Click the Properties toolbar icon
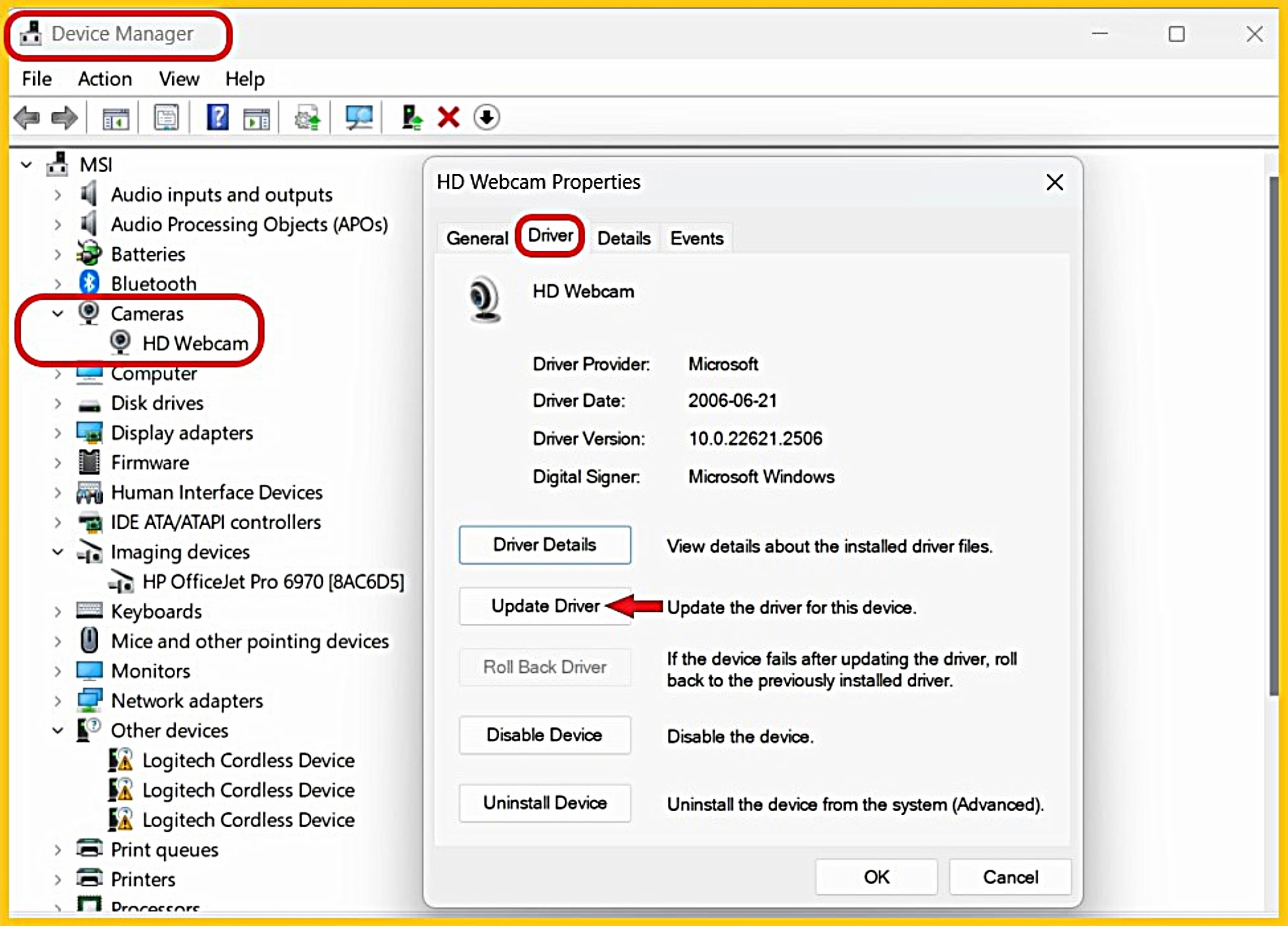 [x=166, y=118]
